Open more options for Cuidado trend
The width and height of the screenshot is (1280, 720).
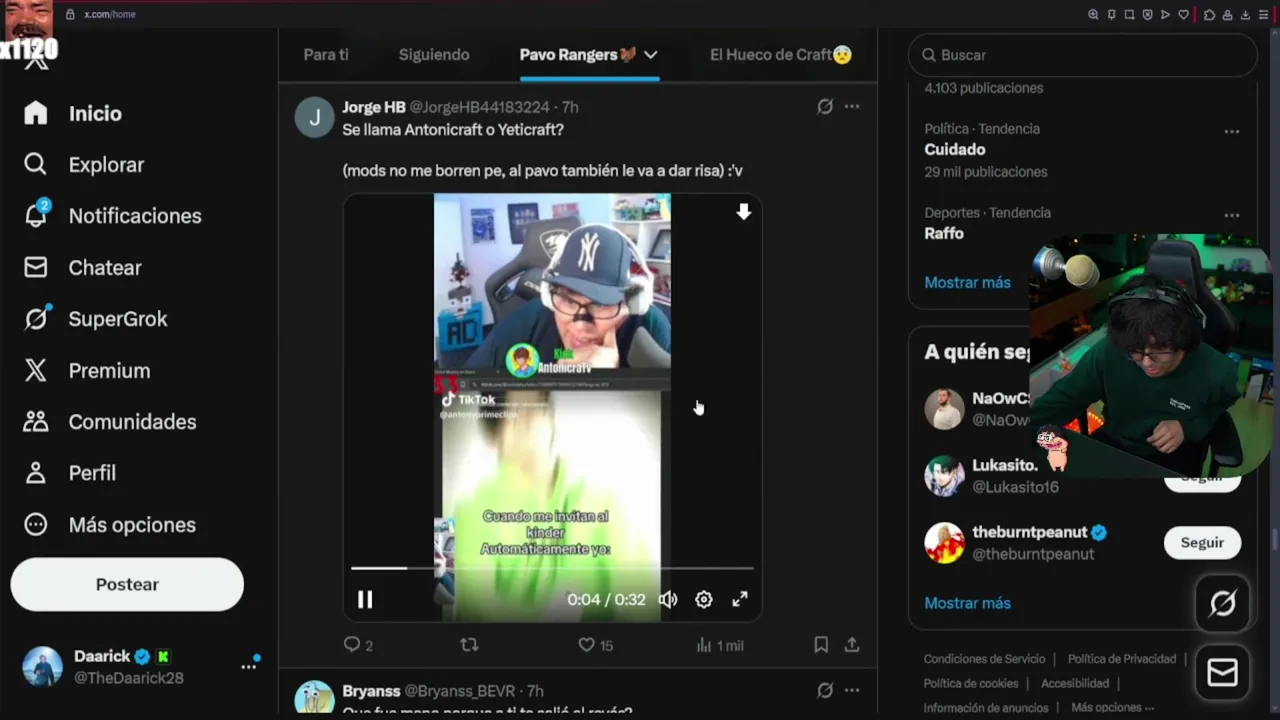[x=1232, y=131]
